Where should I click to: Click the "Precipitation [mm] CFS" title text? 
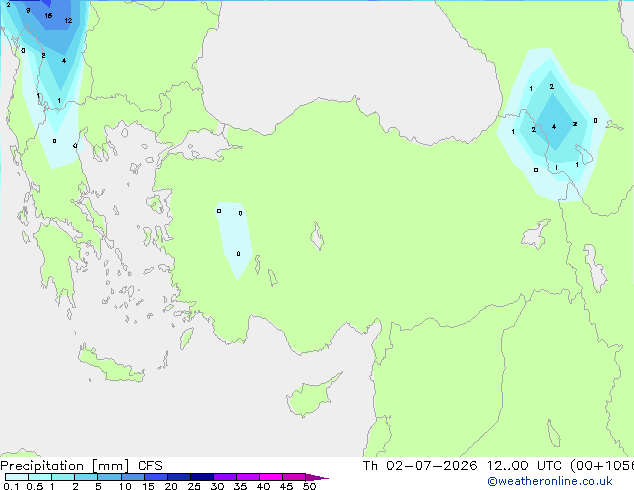click(81, 466)
